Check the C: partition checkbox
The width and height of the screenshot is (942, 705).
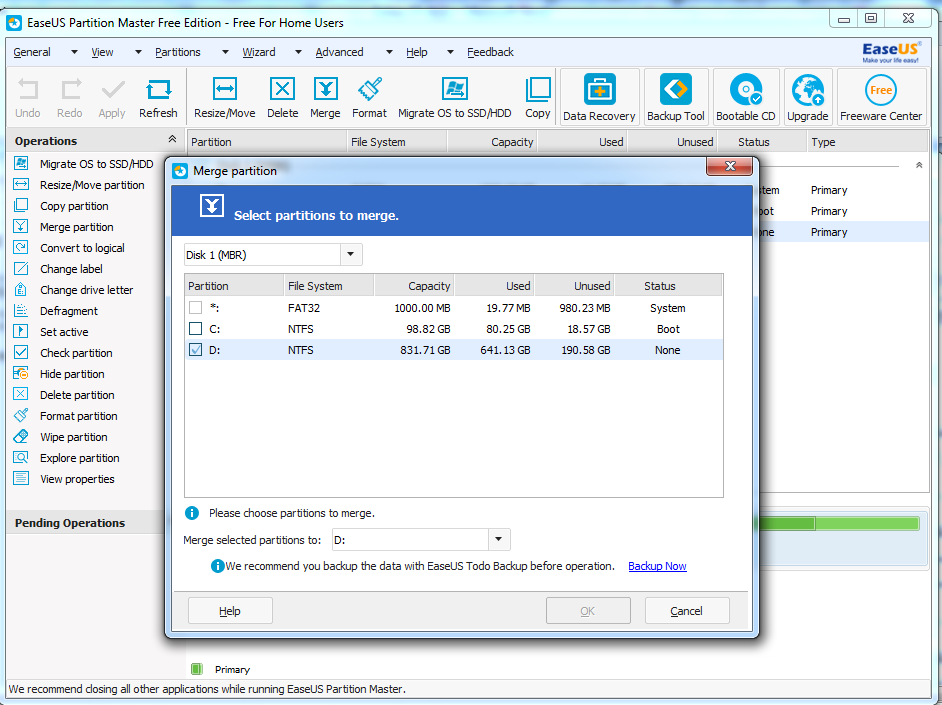[195, 328]
